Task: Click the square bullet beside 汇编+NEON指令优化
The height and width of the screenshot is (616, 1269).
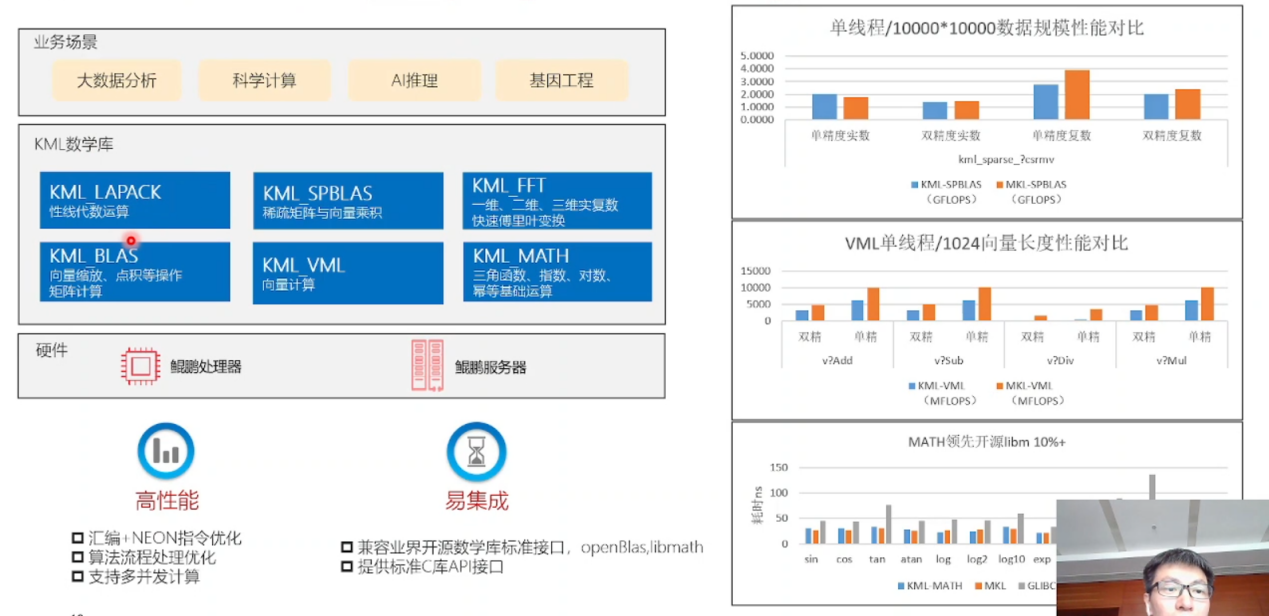Action: (x=78, y=538)
